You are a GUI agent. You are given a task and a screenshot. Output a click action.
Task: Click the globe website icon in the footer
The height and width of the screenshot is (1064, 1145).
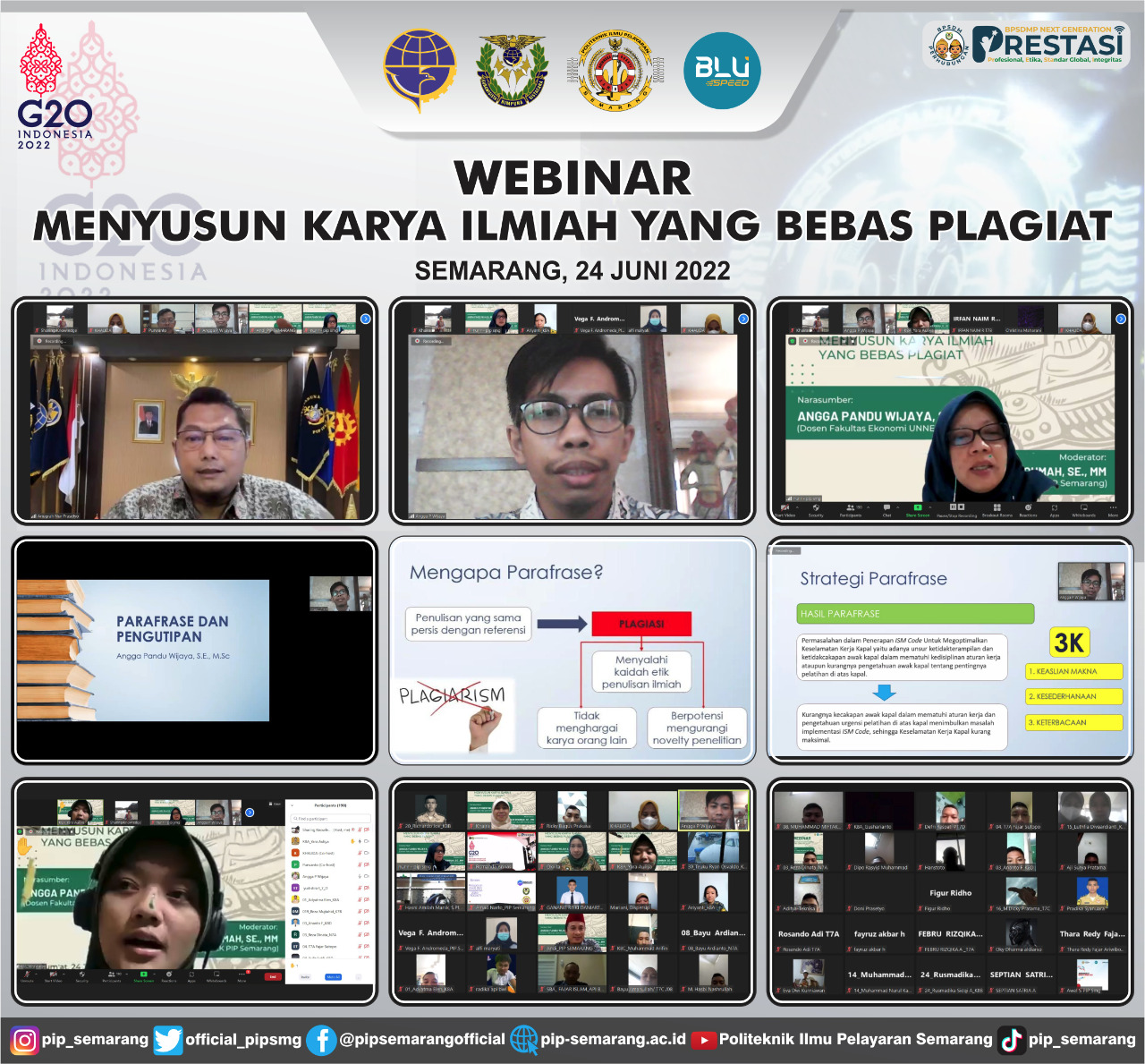523,1040
